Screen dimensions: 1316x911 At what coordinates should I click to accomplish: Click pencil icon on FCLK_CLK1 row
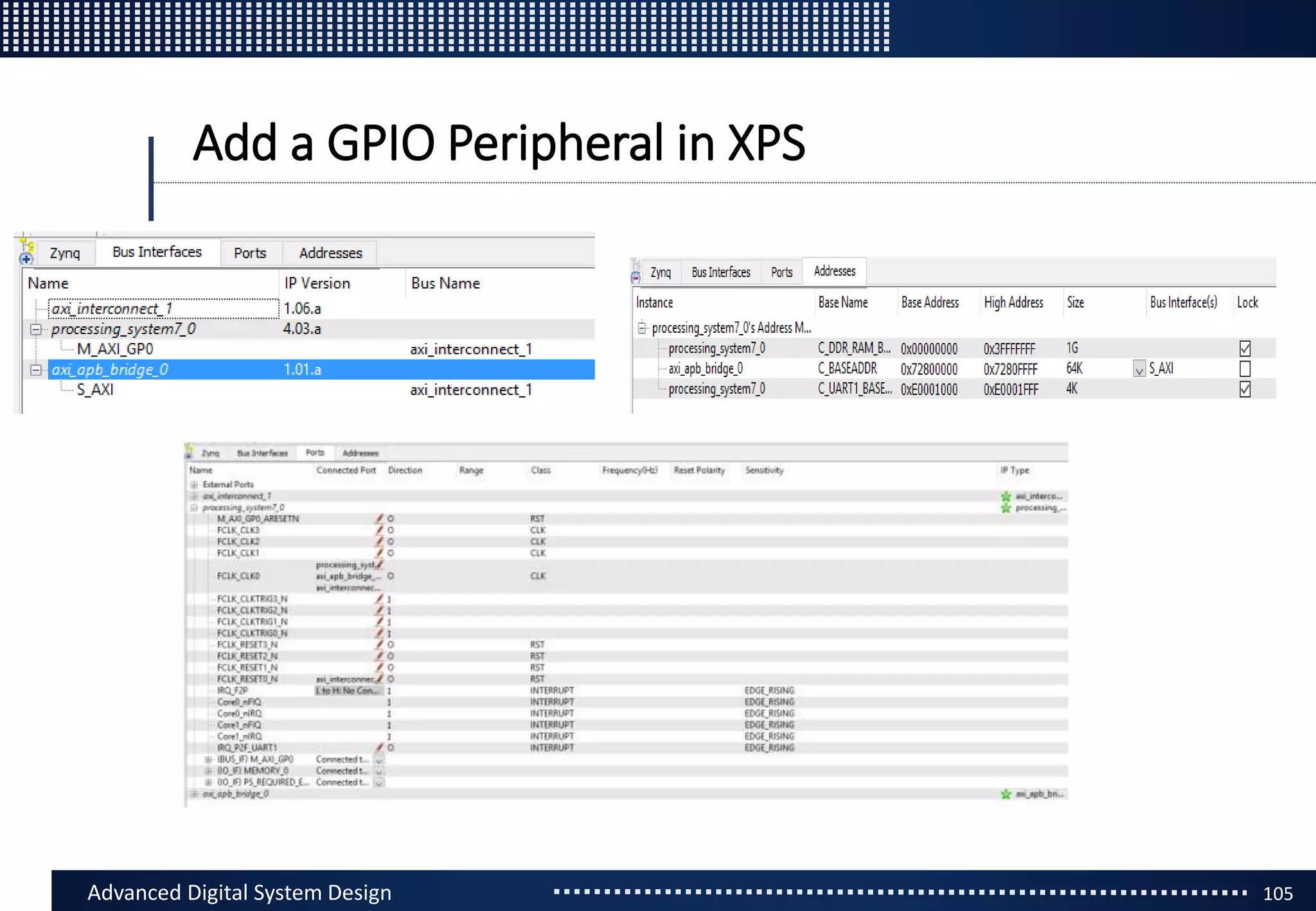click(x=380, y=553)
